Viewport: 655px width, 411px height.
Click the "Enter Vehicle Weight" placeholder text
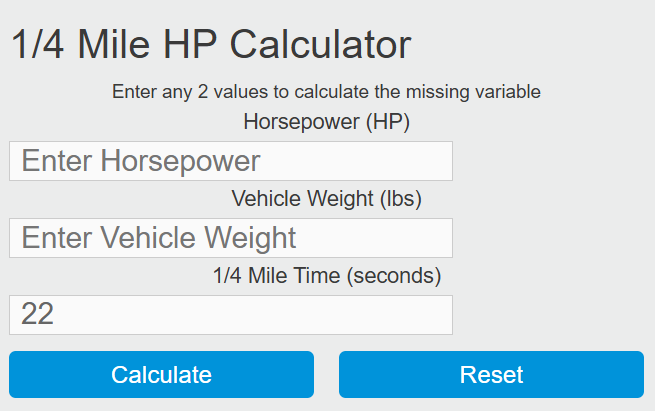pyautogui.click(x=159, y=238)
